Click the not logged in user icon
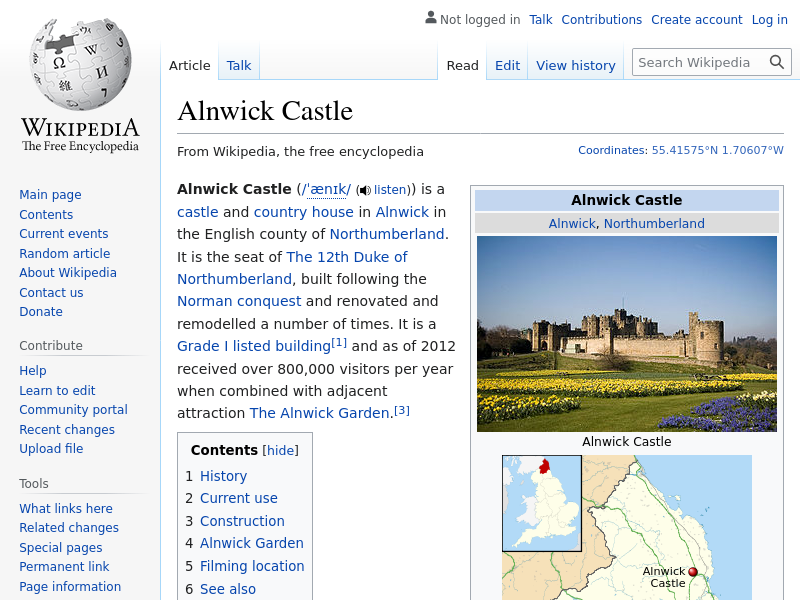Screen dimensions: 800x600 [430, 18]
